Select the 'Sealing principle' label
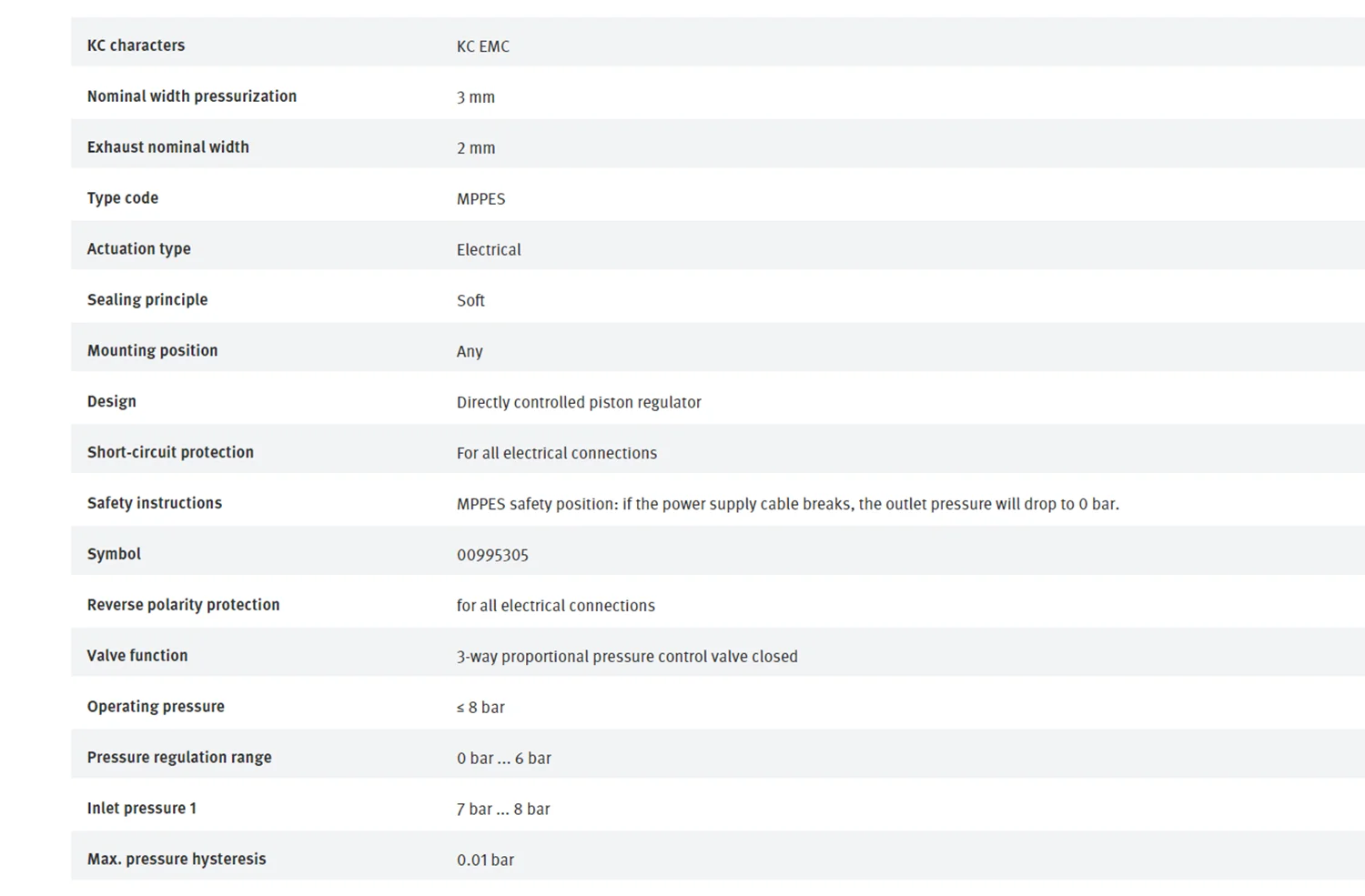 tap(147, 300)
